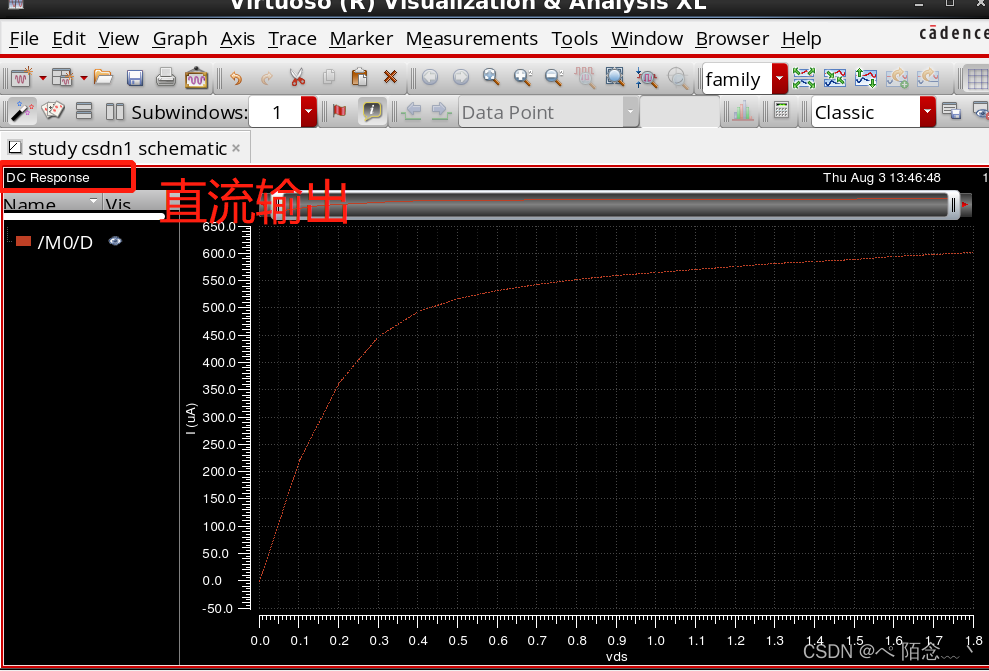Open the Measurements menu
Image resolution: width=989 pixels, height=671 pixels.
point(472,38)
